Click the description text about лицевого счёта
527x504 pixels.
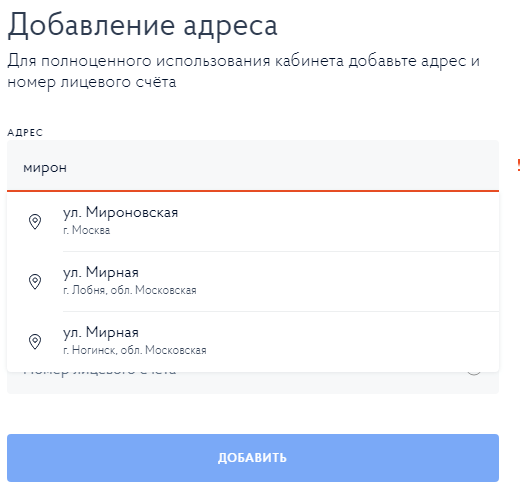pos(243,71)
